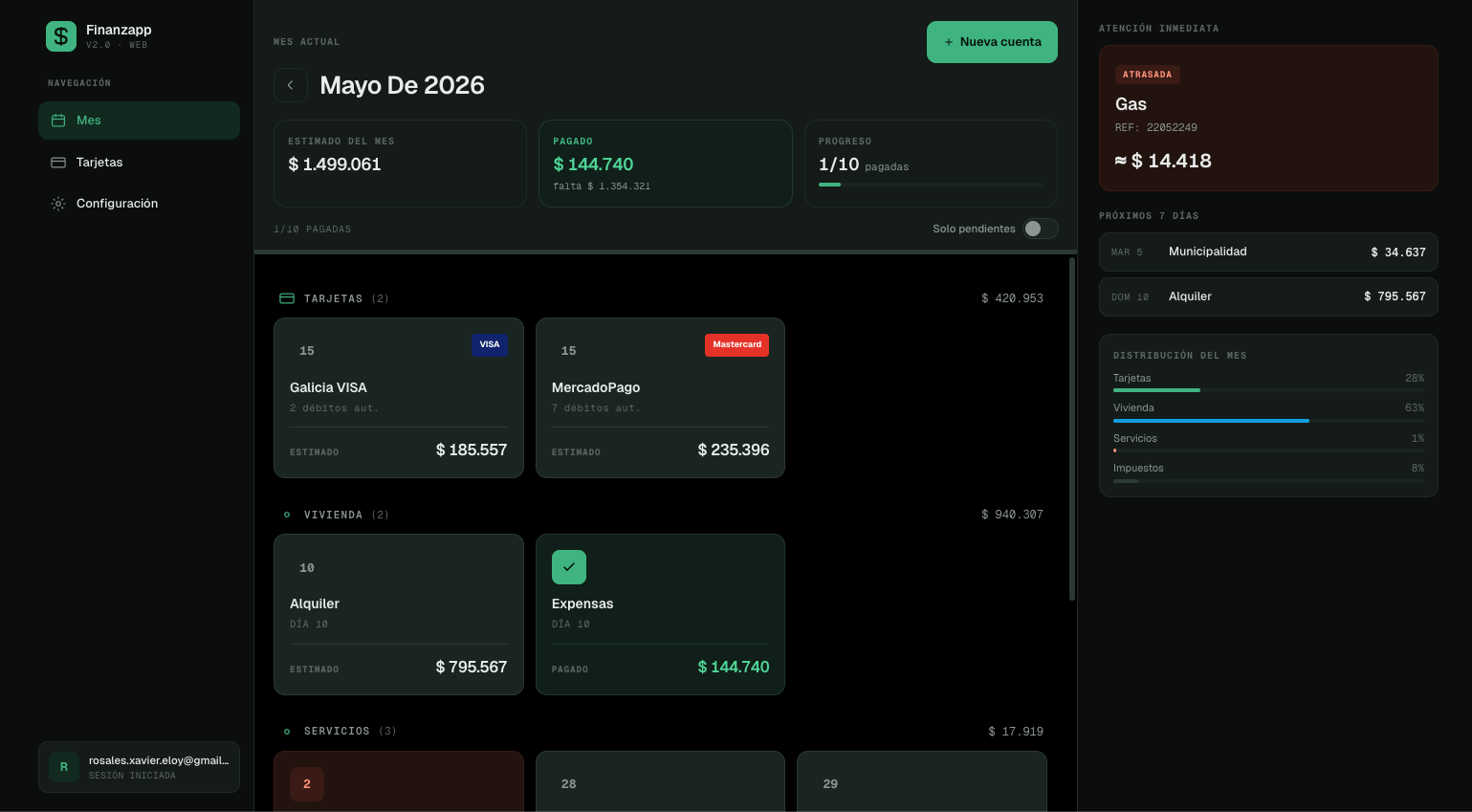Click the day 28 service card
The image size is (1472, 812).
(660, 781)
